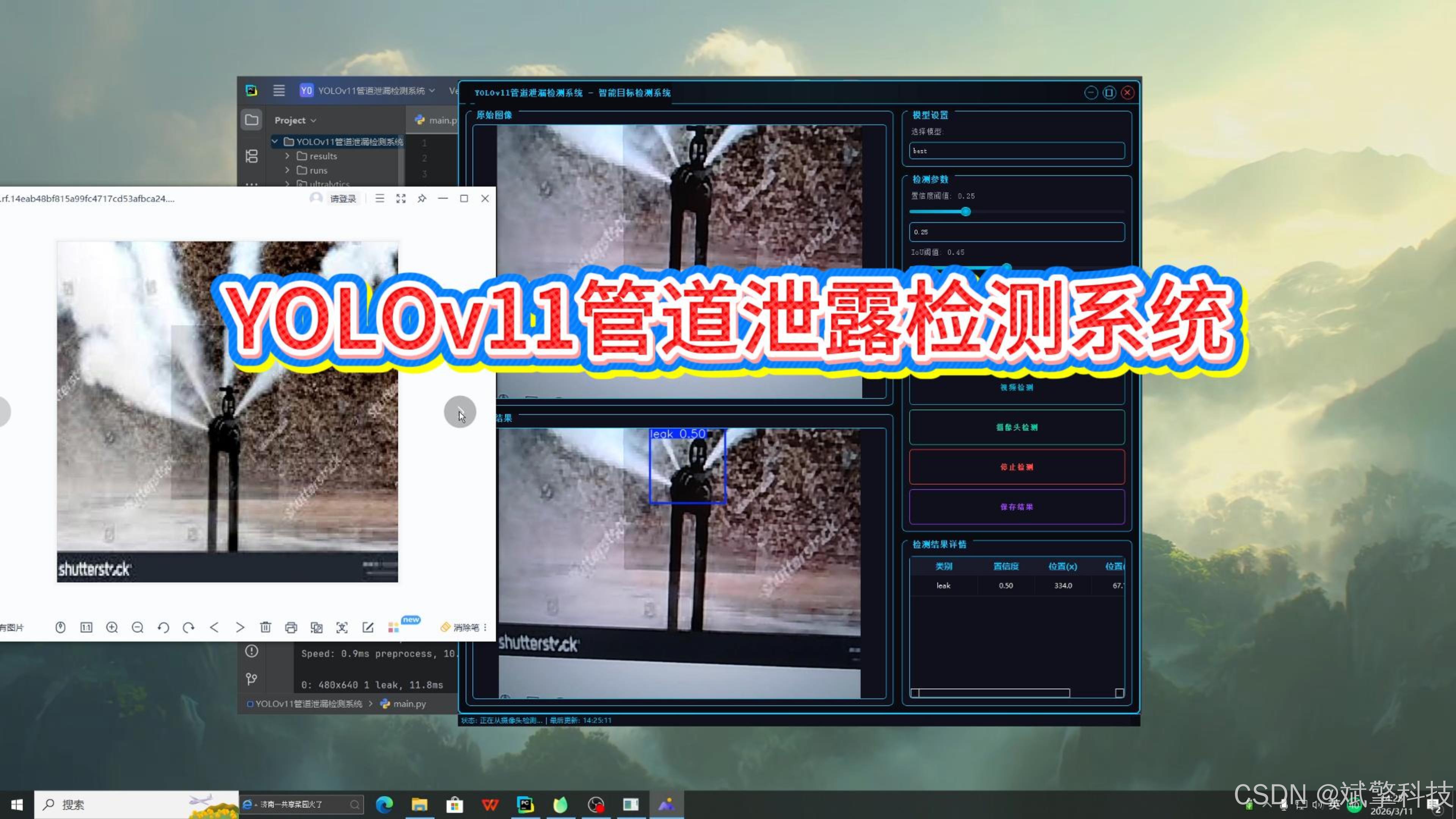Expand the results folder in project tree
1456x819 pixels.
coord(287,156)
